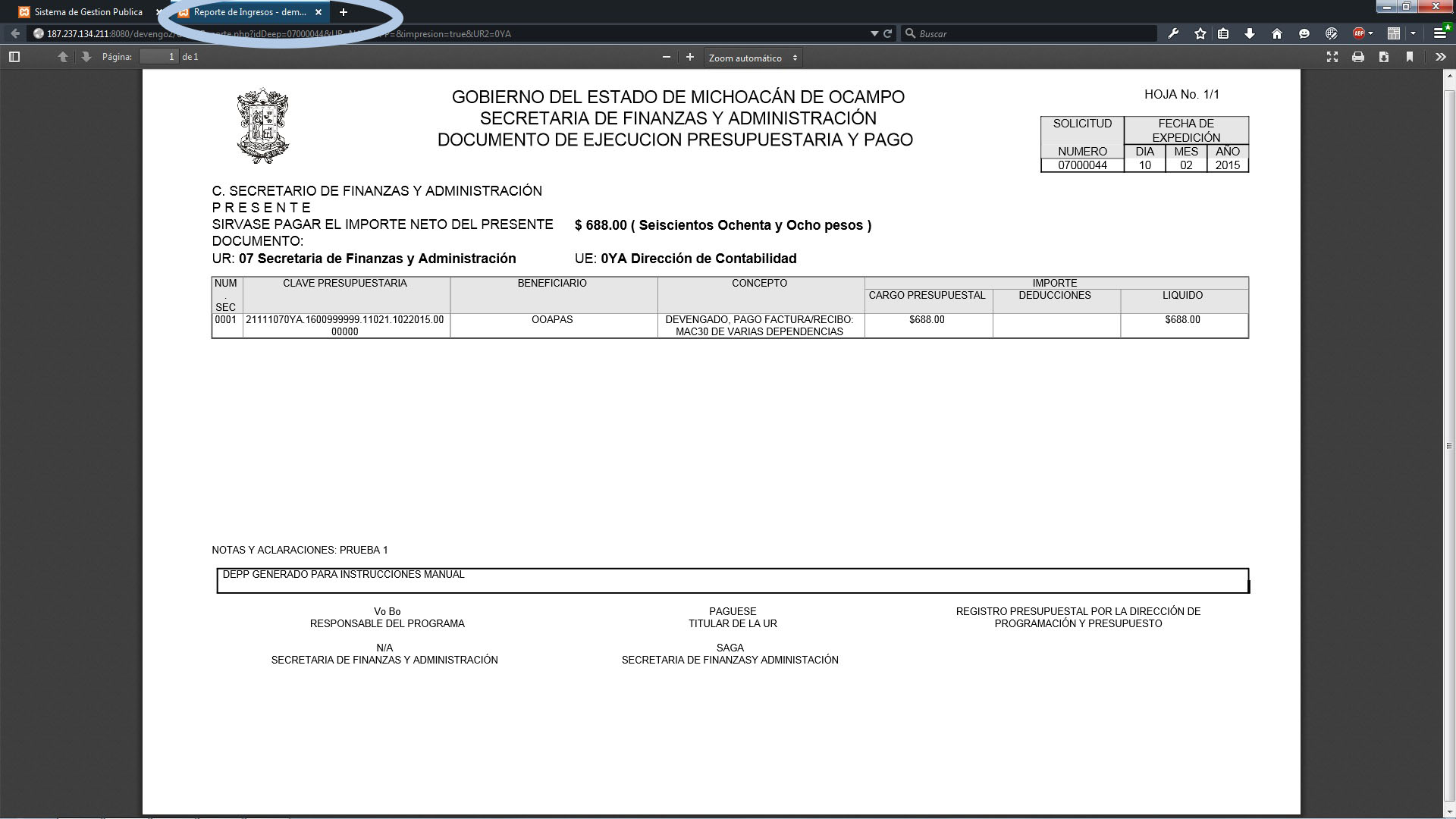1456x819 pixels.
Task: Click the 'PAGUESE' signature label
Action: click(x=733, y=611)
